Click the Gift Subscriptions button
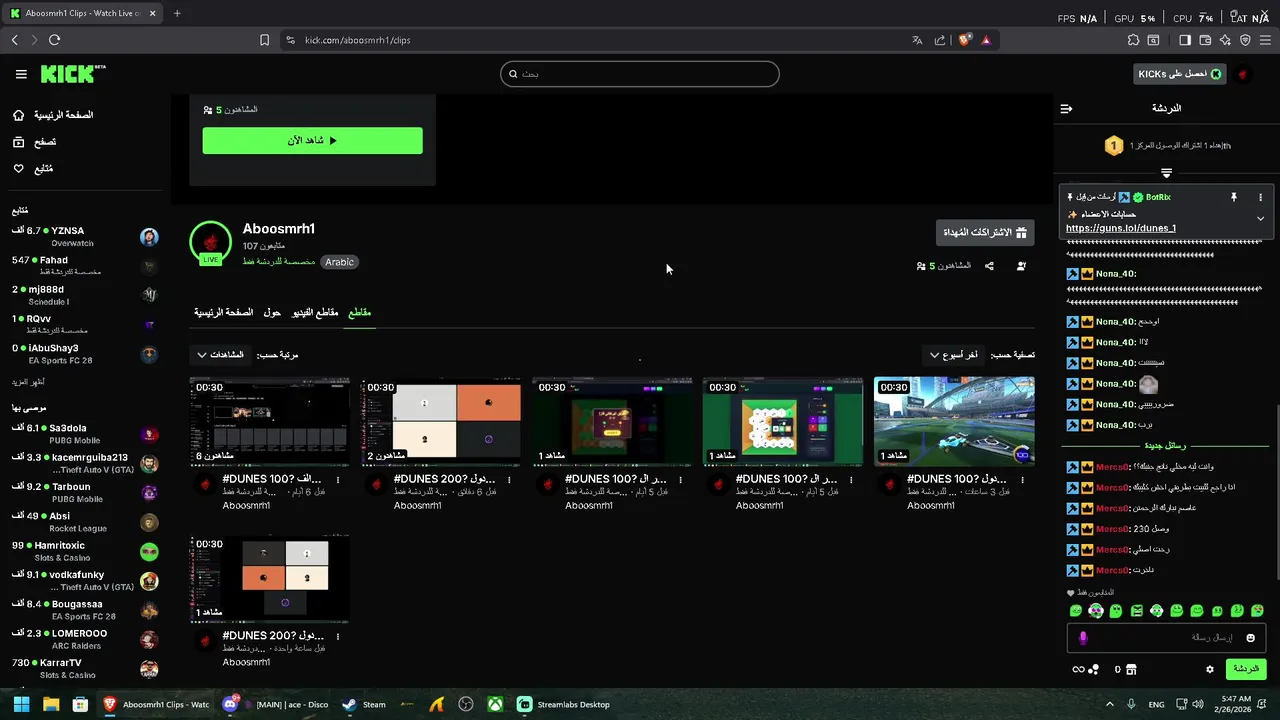Screen dimensions: 1280x720 985,232
